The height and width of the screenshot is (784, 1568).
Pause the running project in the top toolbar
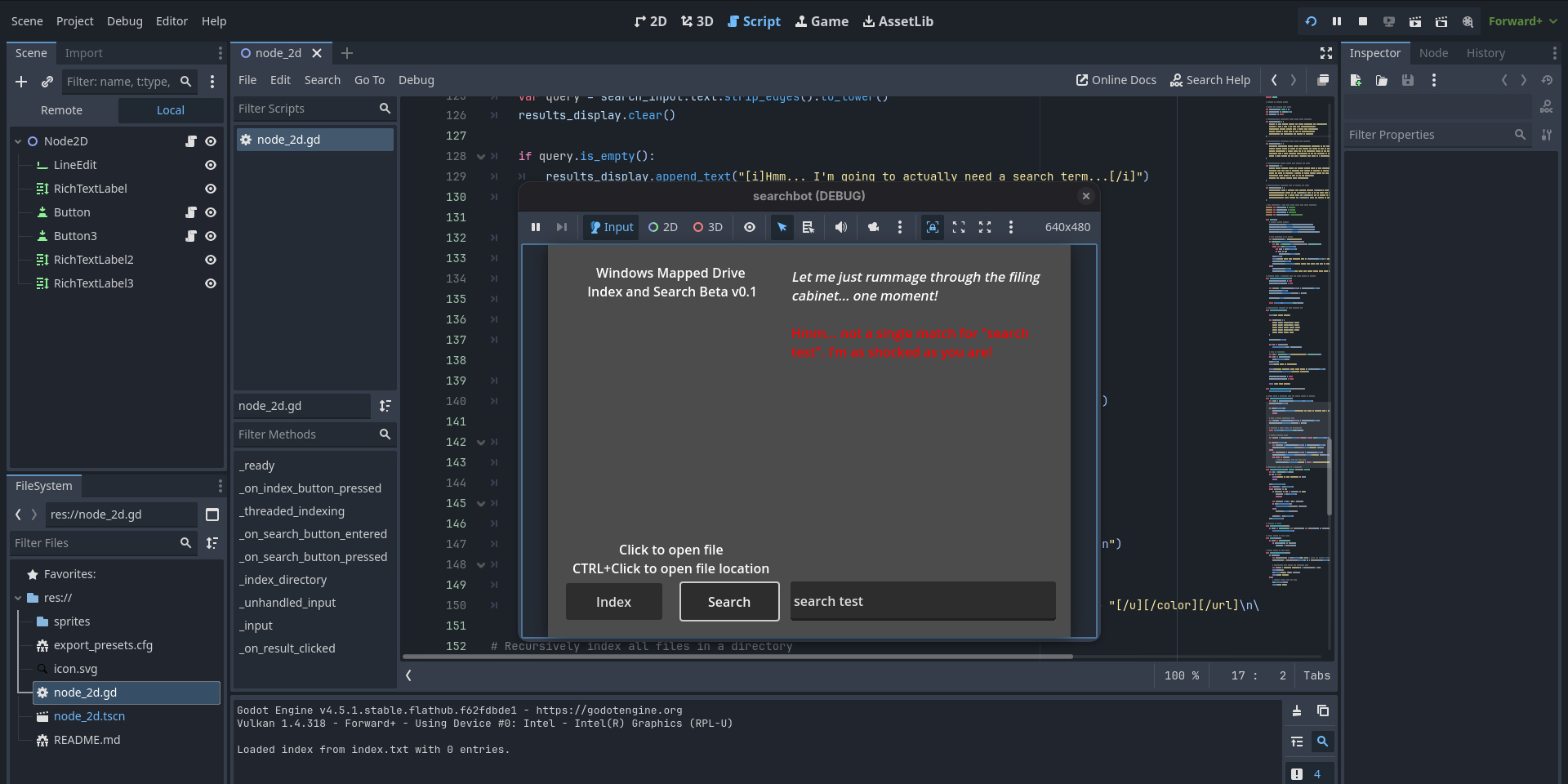[1337, 21]
